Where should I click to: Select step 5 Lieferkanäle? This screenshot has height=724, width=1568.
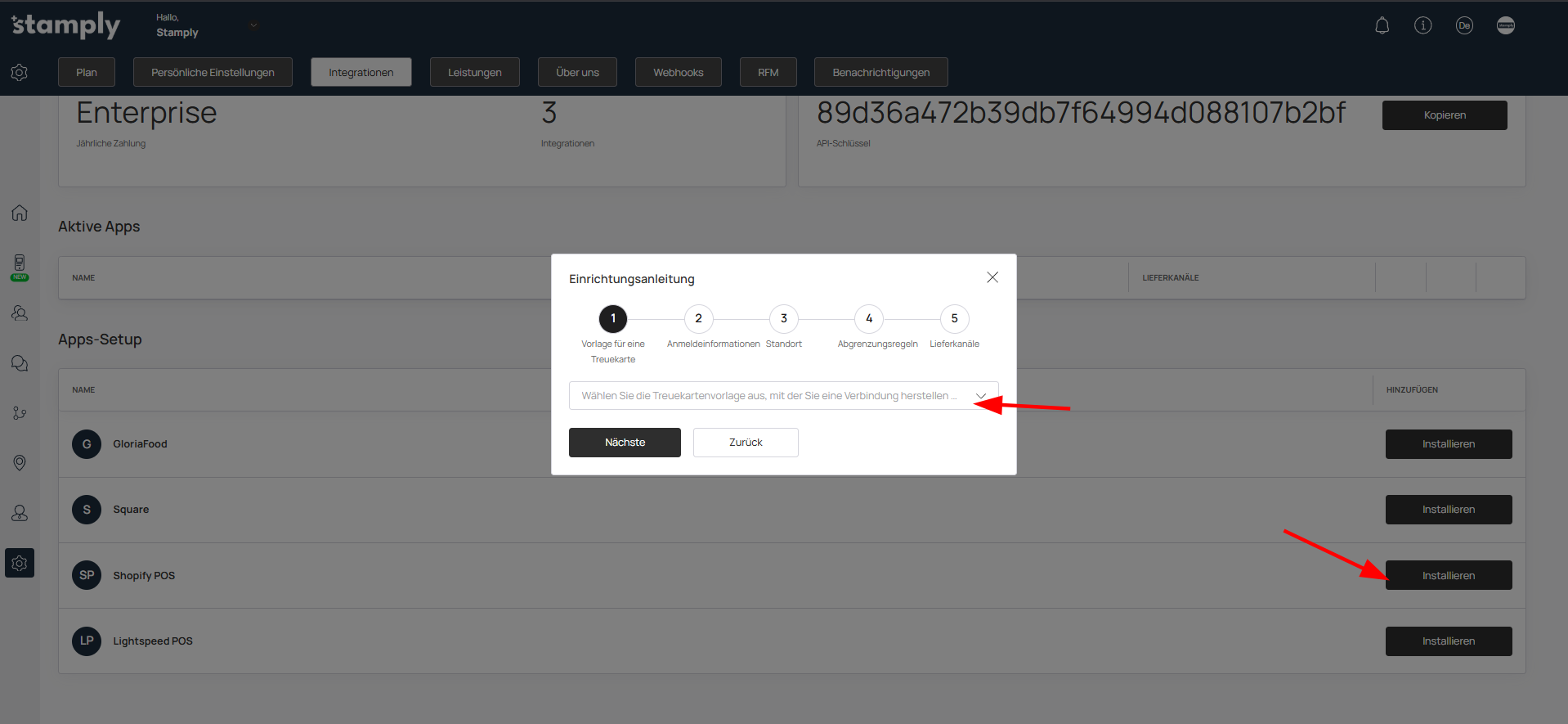pos(954,319)
